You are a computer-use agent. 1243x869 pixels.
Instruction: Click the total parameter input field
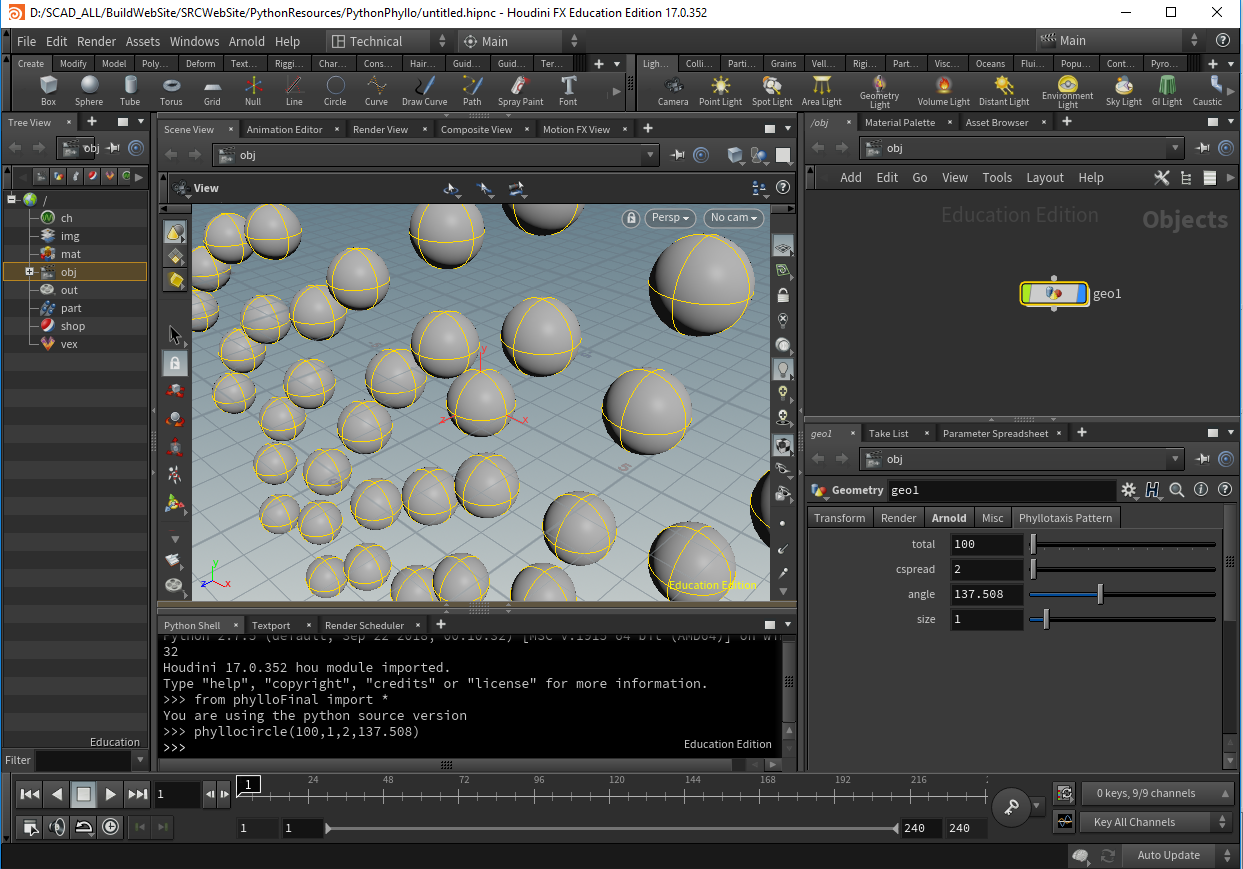click(x=985, y=544)
